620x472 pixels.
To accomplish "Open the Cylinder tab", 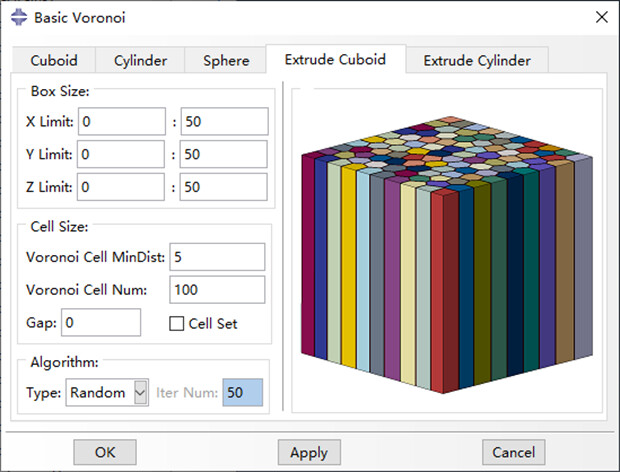I will point(140,60).
